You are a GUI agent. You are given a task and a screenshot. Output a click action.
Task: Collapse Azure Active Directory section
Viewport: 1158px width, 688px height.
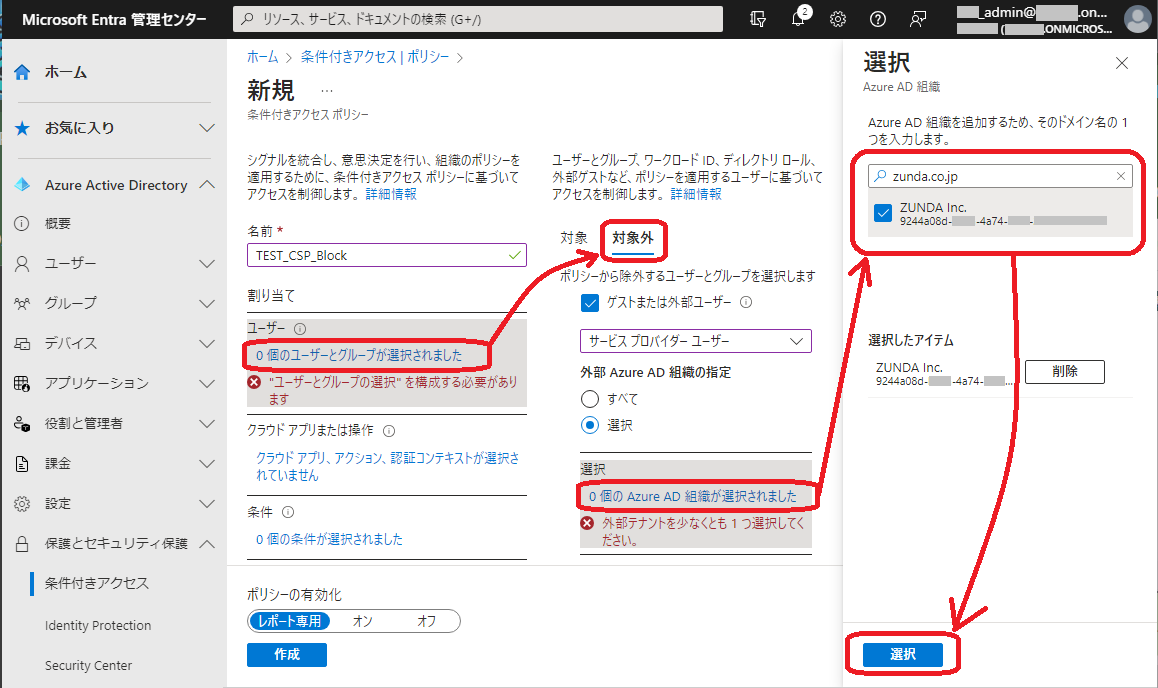208,185
